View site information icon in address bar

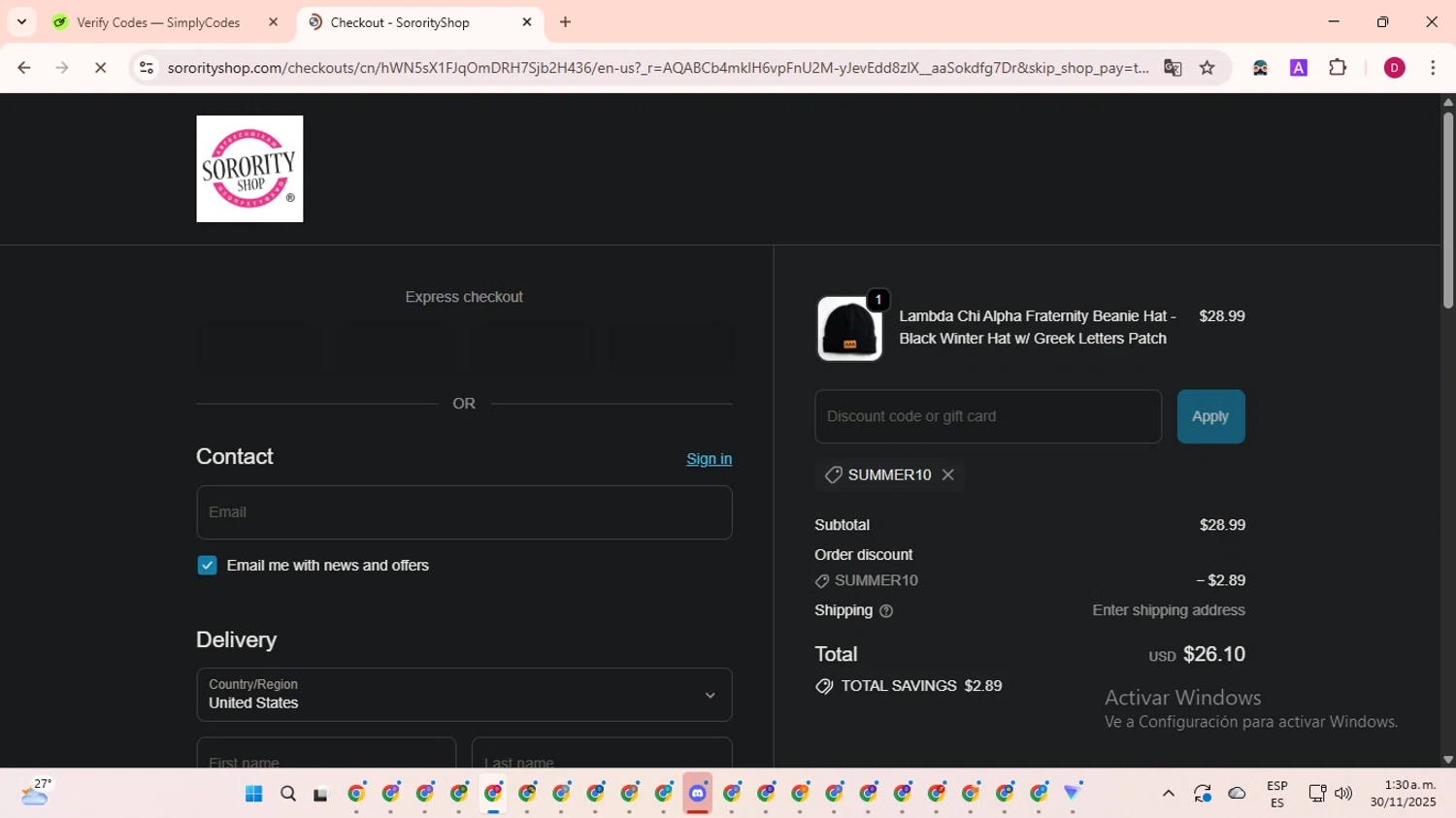(x=147, y=68)
